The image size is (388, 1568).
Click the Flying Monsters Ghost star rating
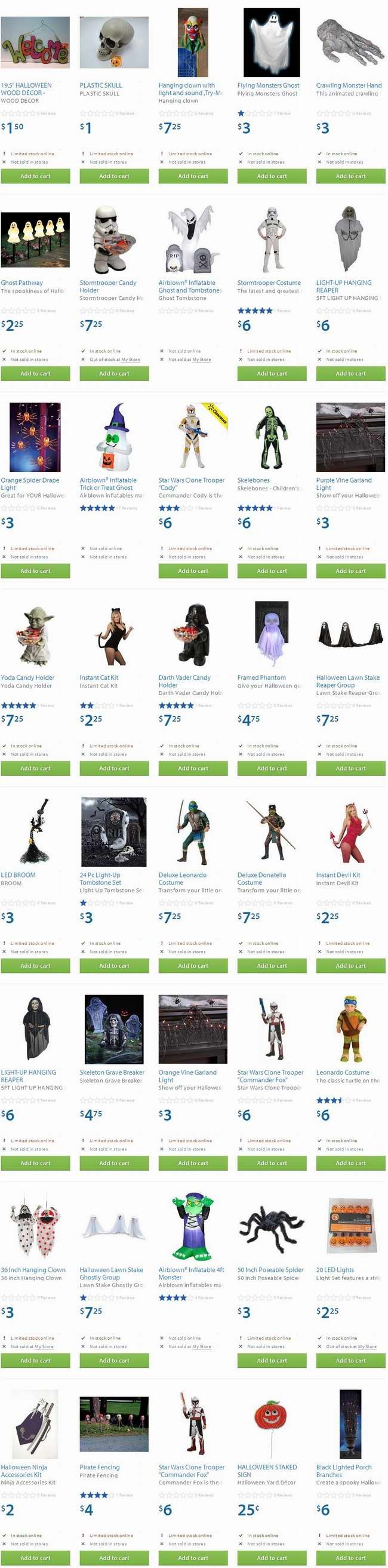[x=255, y=113]
